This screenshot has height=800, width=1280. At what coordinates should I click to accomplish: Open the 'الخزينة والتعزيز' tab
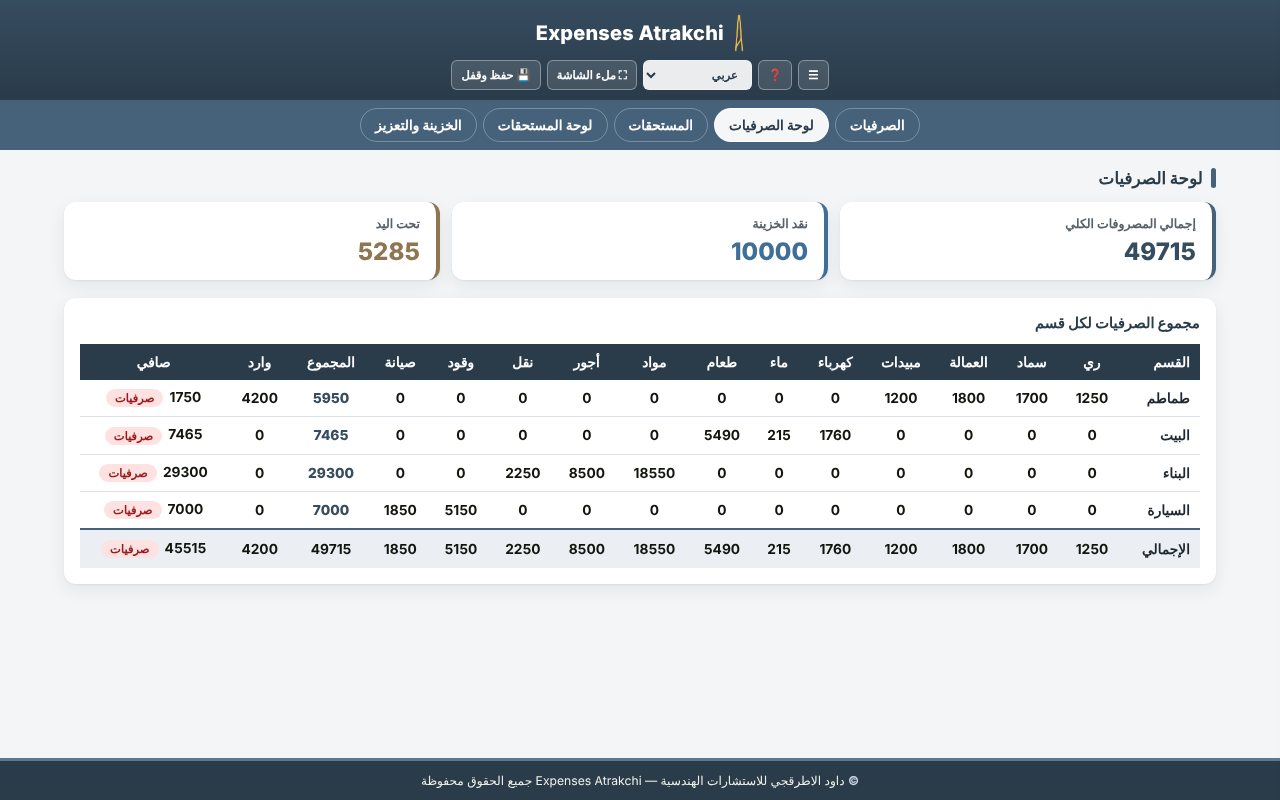coord(418,125)
